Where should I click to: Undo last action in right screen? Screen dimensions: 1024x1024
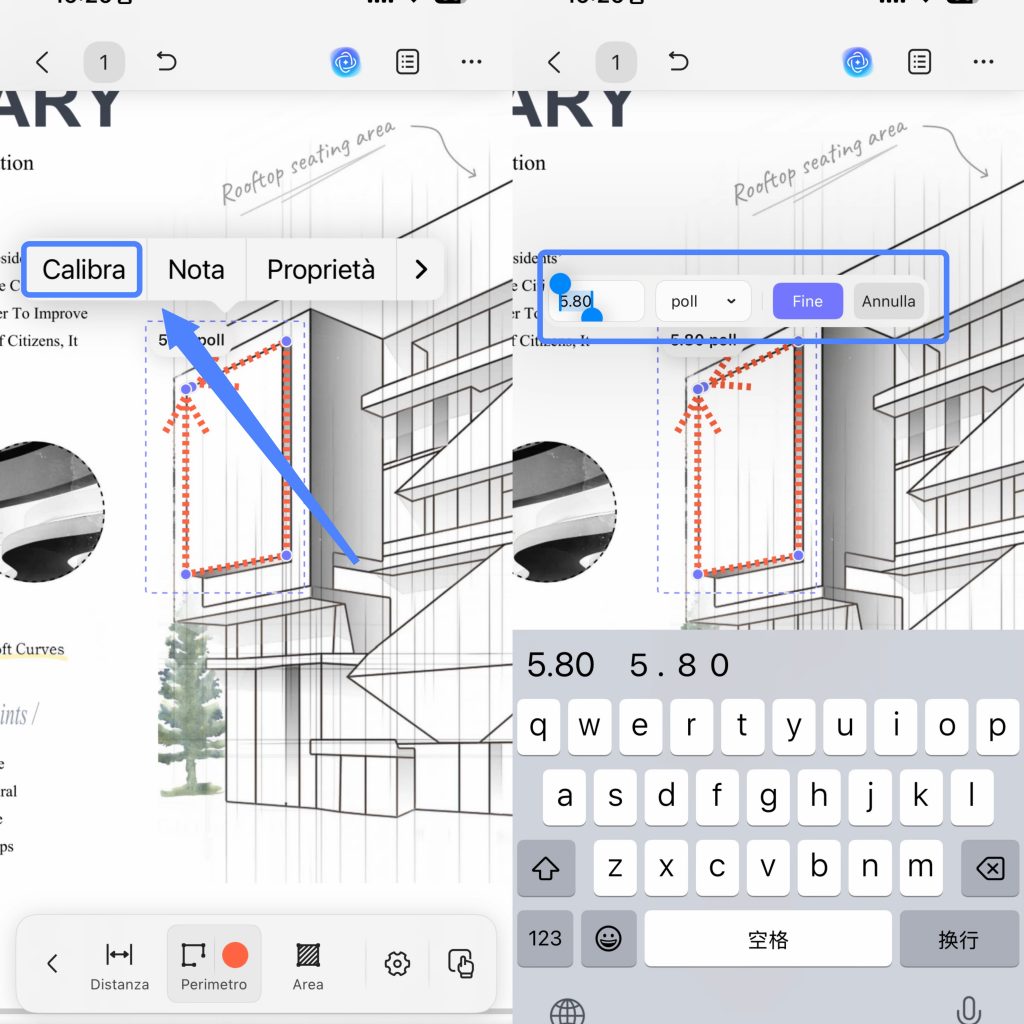679,61
